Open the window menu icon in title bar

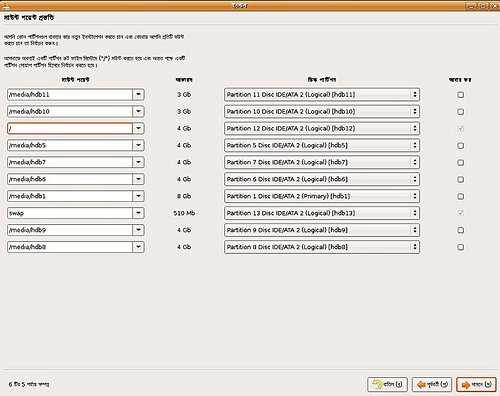6,6
